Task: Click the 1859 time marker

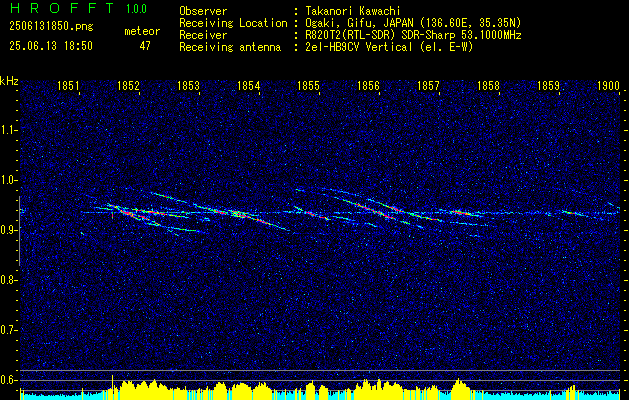Action: (x=548, y=86)
